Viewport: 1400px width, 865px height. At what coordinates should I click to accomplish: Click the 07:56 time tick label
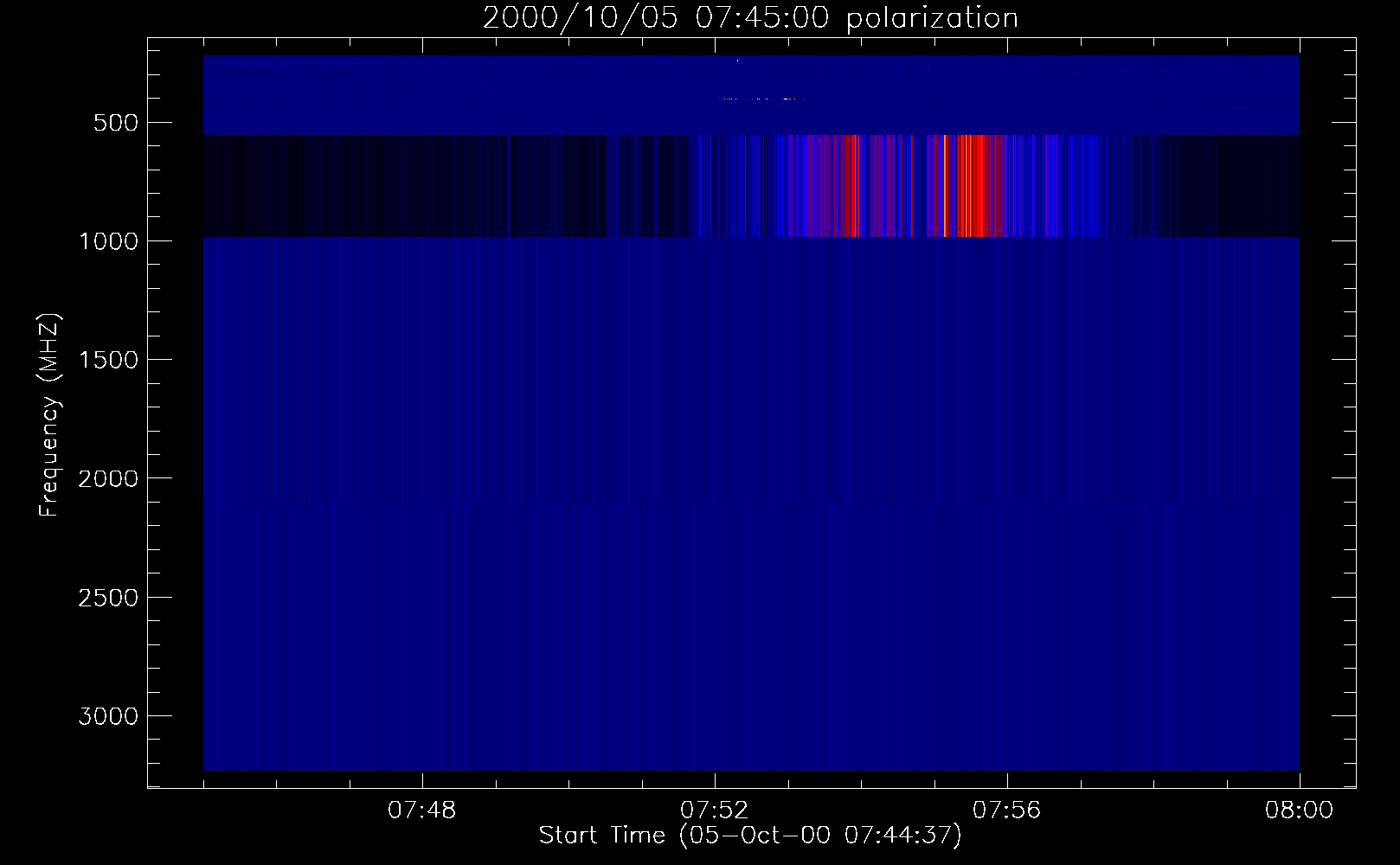point(1007,811)
